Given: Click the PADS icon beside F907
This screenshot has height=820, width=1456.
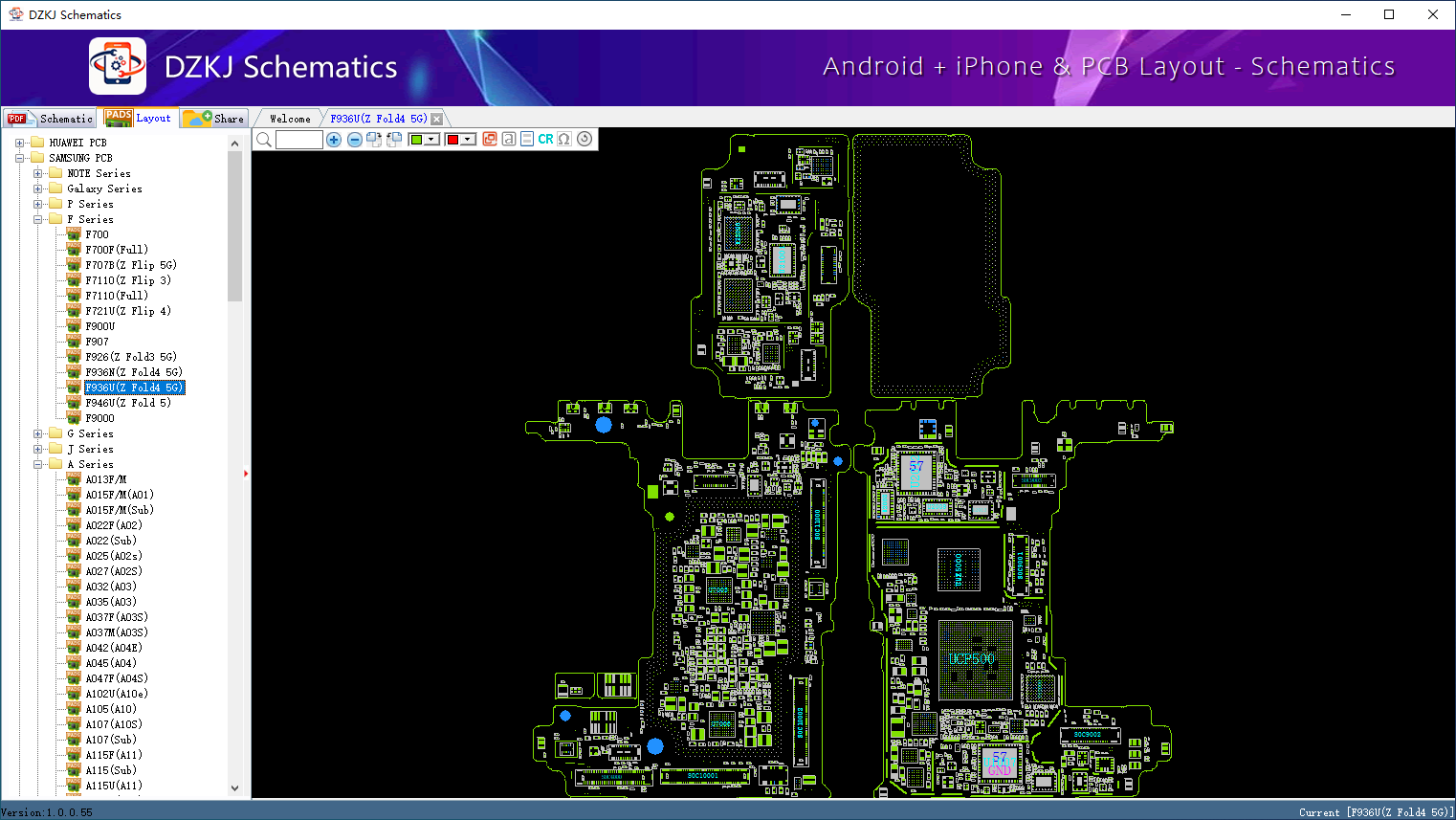Looking at the screenshot, I should pos(74,341).
